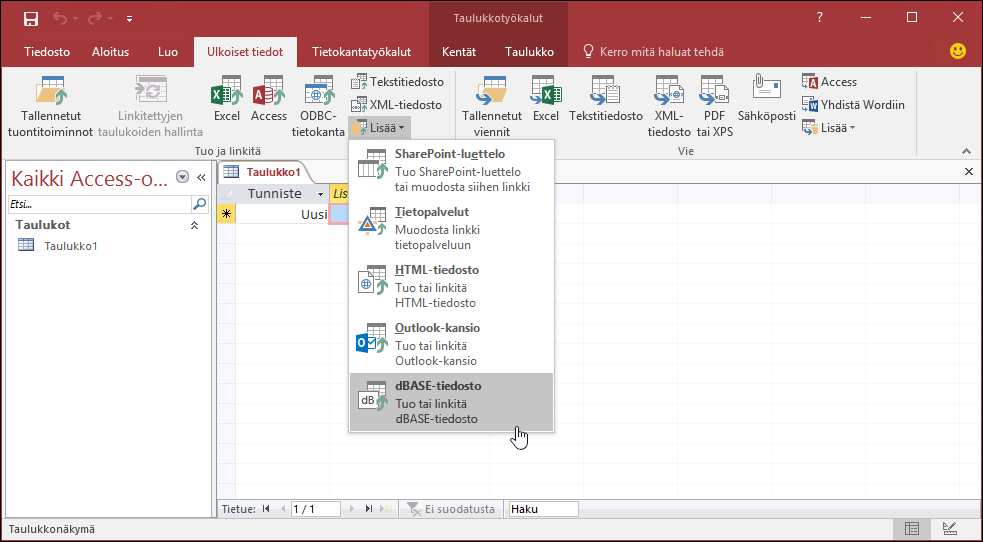This screenshot has width=983, height=542.
Task: Export to PDF tai XPS
Action: point(715,106)
